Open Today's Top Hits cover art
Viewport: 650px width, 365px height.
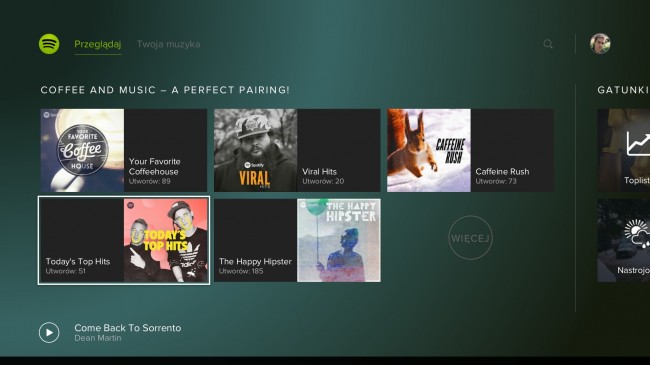point(166,240)
